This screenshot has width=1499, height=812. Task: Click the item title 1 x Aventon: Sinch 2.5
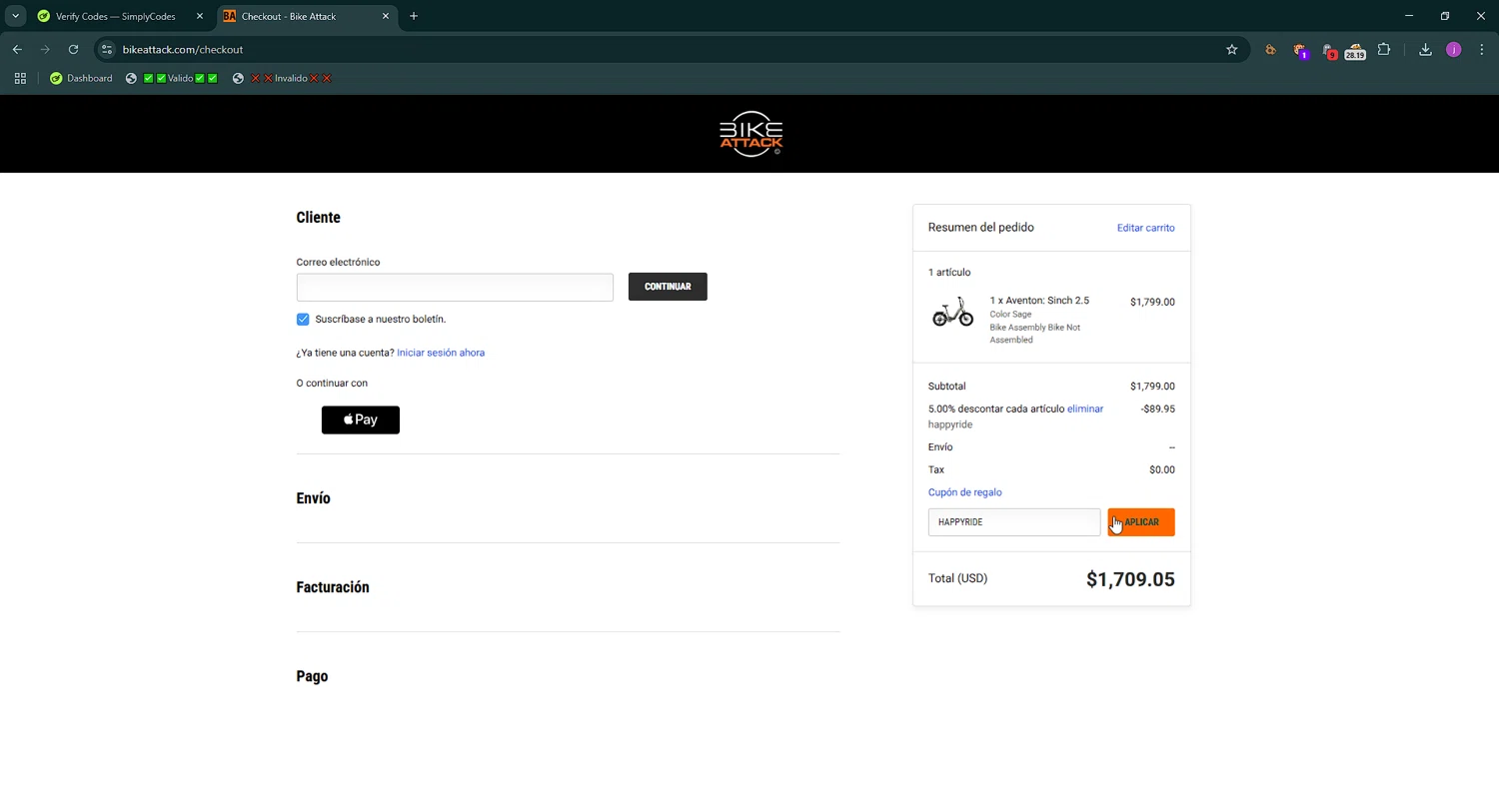tap(1039, 300)
